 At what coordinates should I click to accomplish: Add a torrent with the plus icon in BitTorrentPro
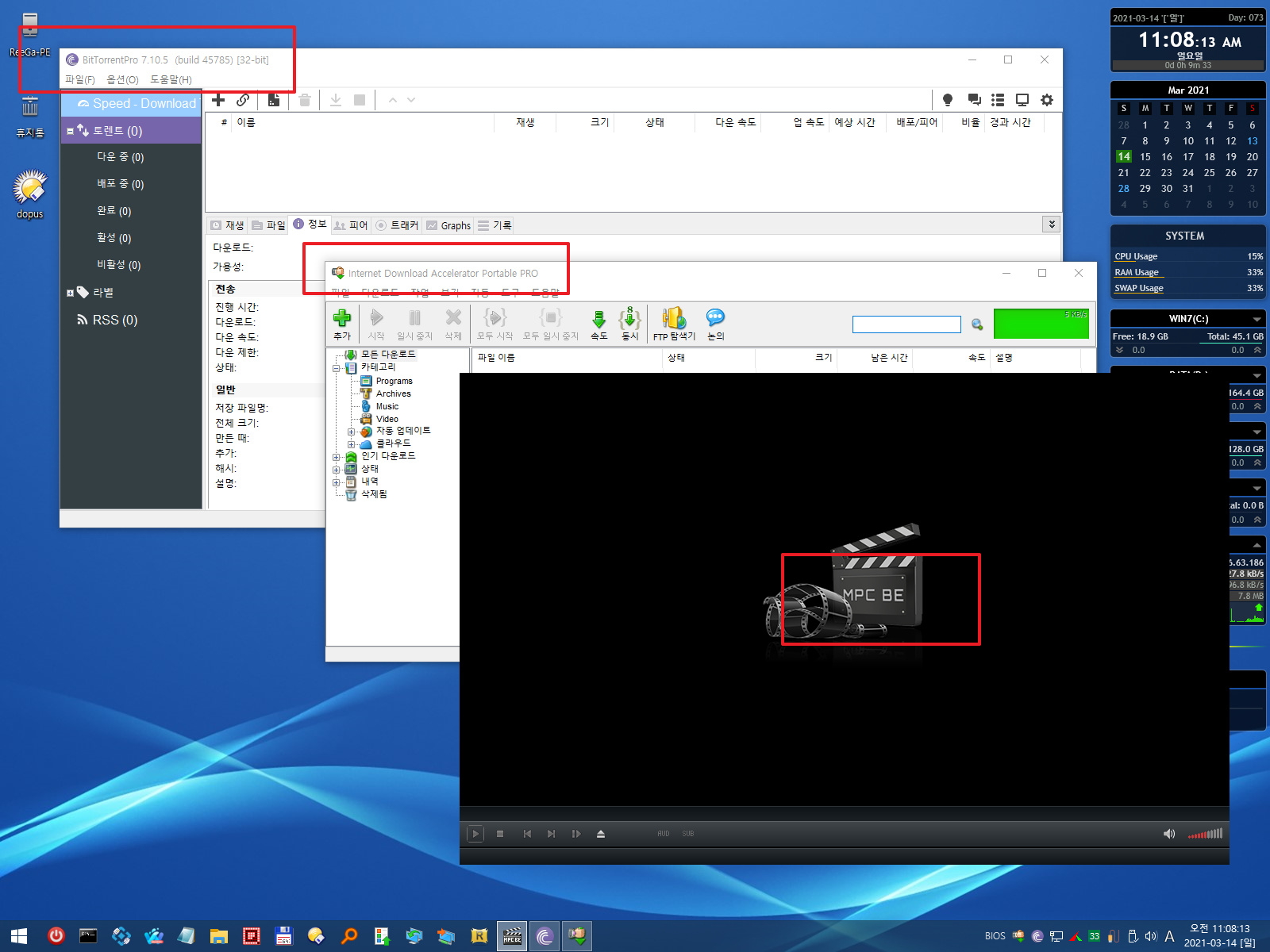tap(218, 100)
